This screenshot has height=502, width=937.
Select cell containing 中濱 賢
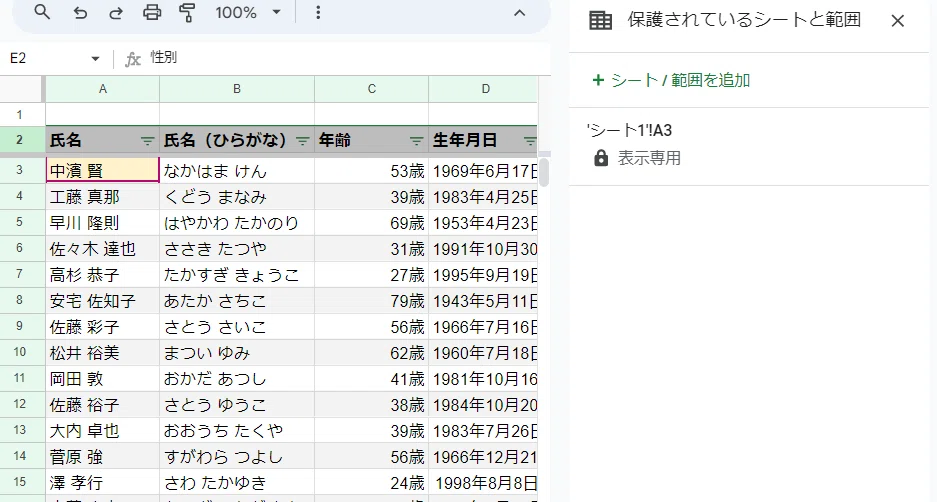coord(103,170)
